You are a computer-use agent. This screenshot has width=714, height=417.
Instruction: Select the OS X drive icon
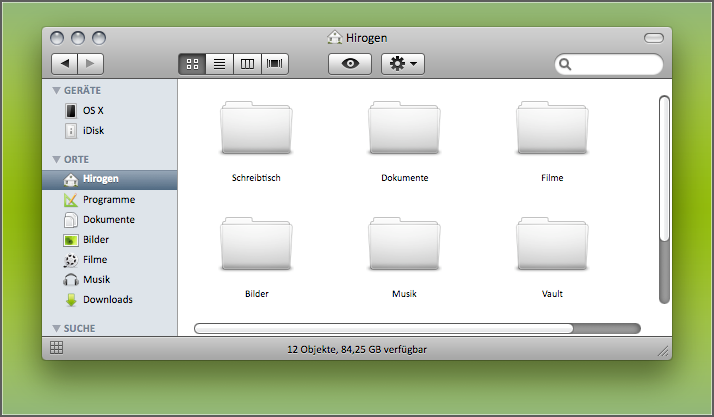point(71,111)
